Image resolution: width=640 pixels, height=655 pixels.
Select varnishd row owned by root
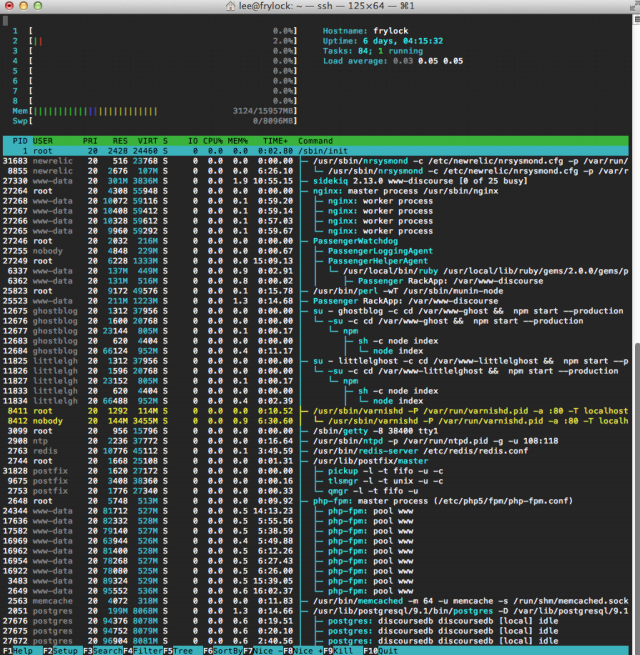315,411
